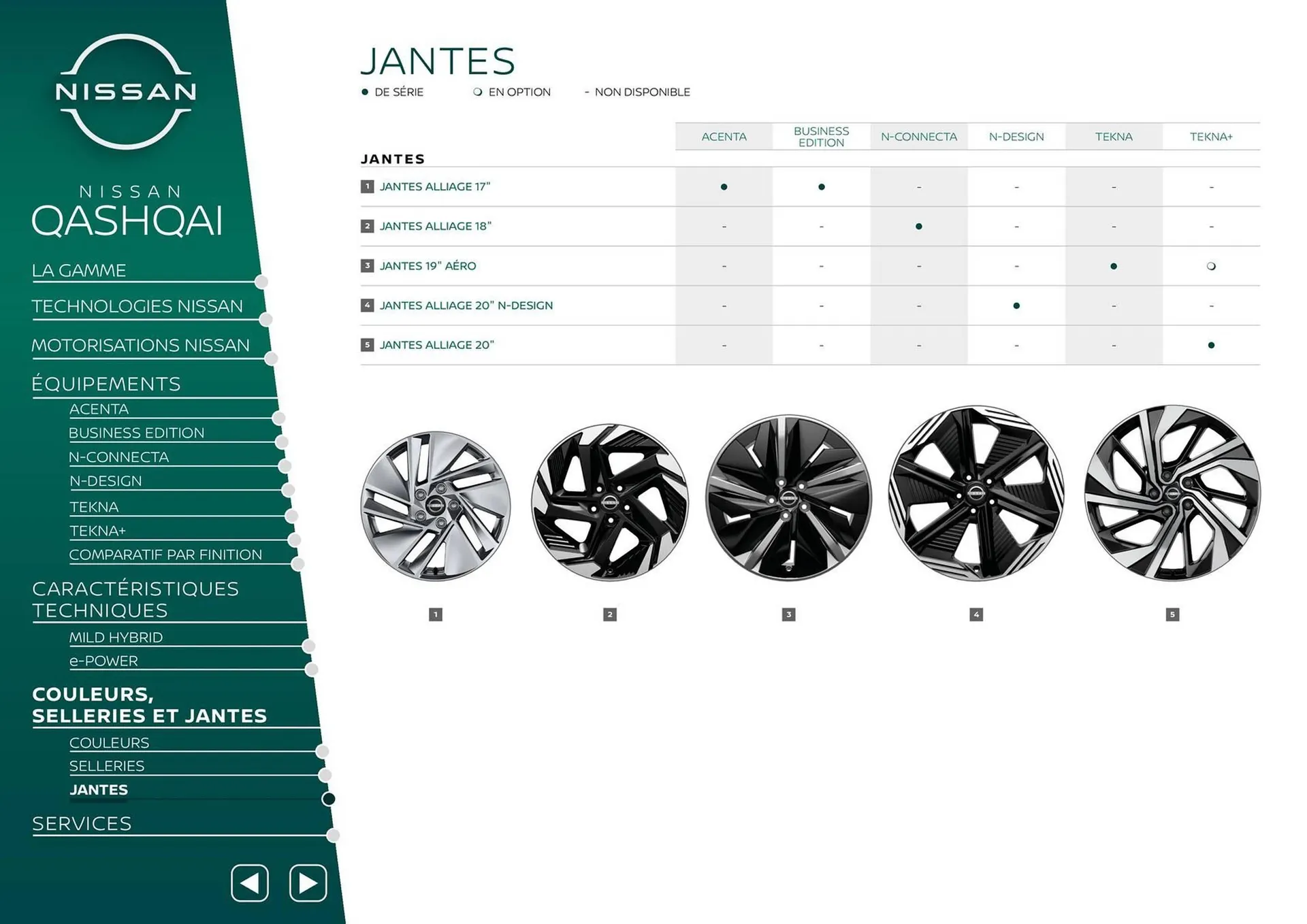Open La Gamme section

point(79,271)
